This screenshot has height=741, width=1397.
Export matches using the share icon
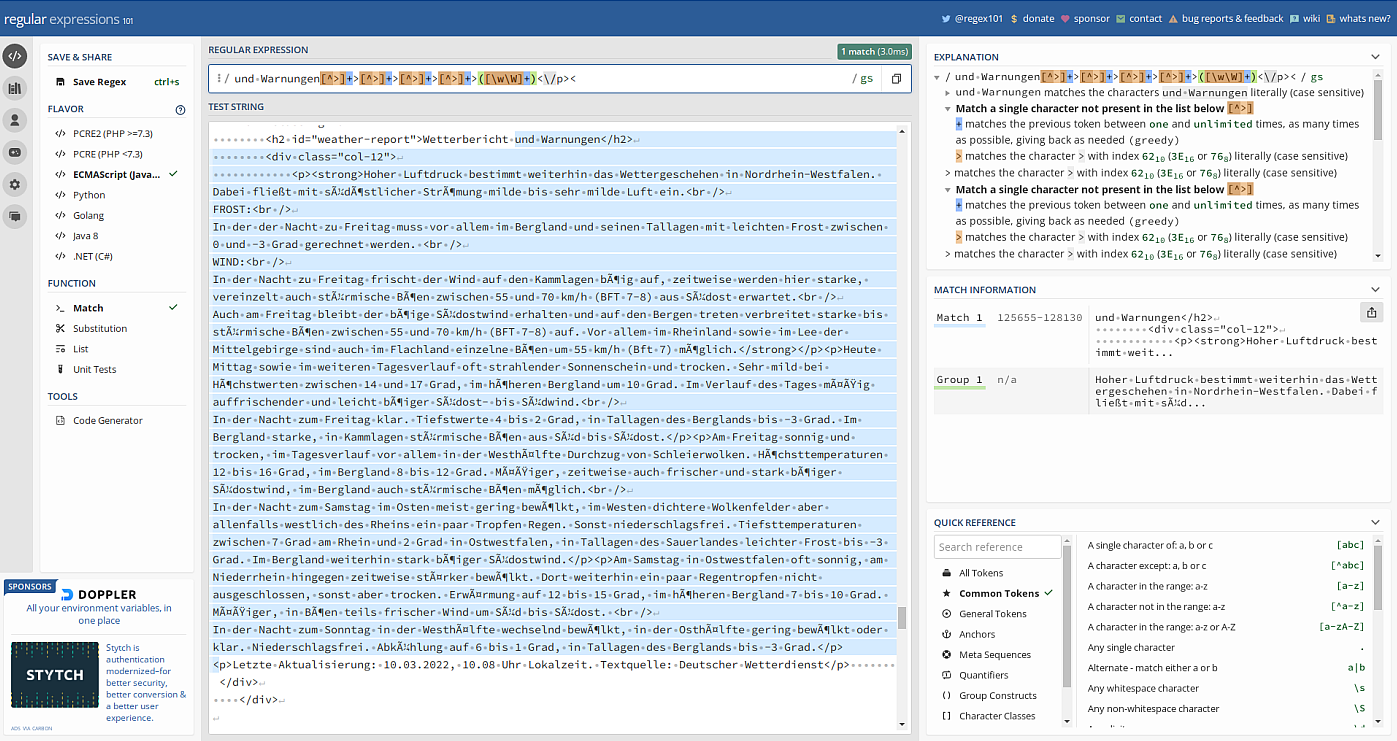1370,313
